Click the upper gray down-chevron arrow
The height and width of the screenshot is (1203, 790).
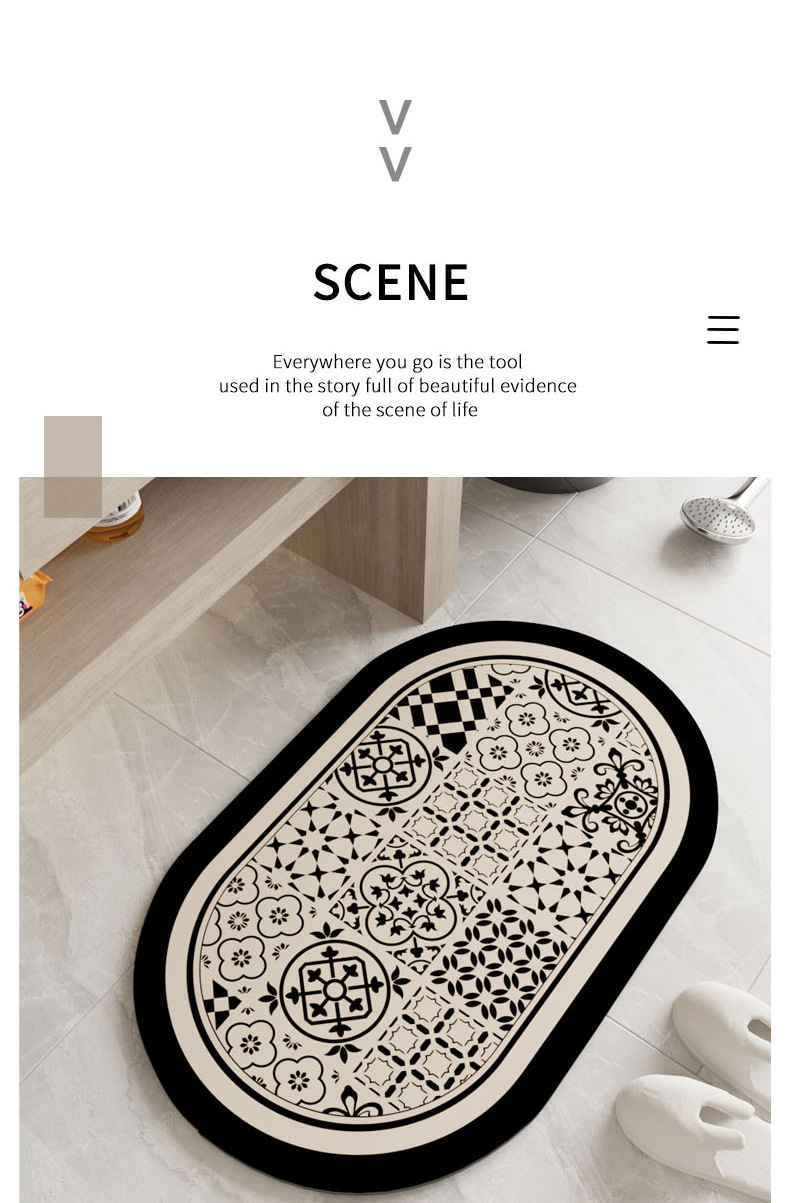(395, 118)
